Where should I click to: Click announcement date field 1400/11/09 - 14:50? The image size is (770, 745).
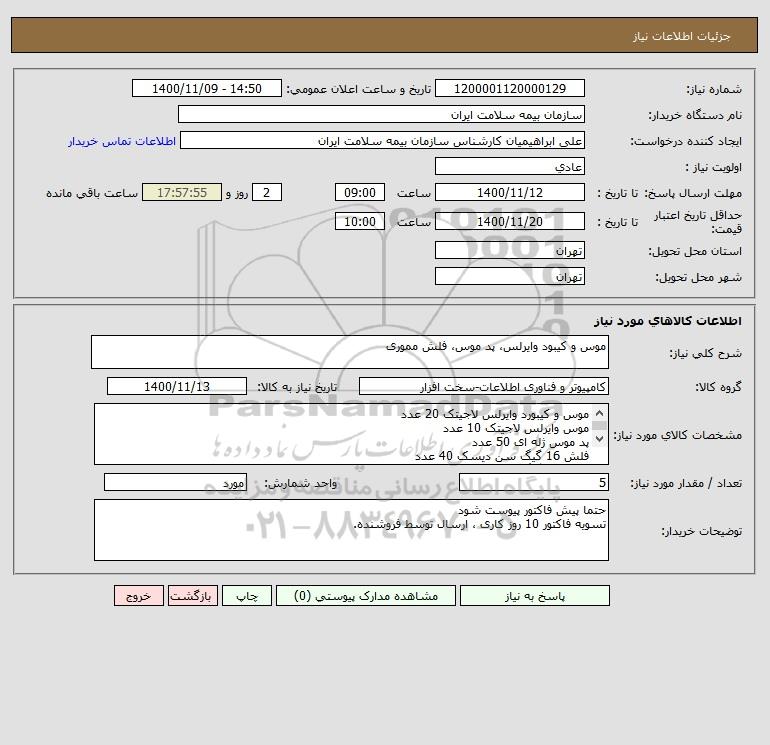pos(207,88)
